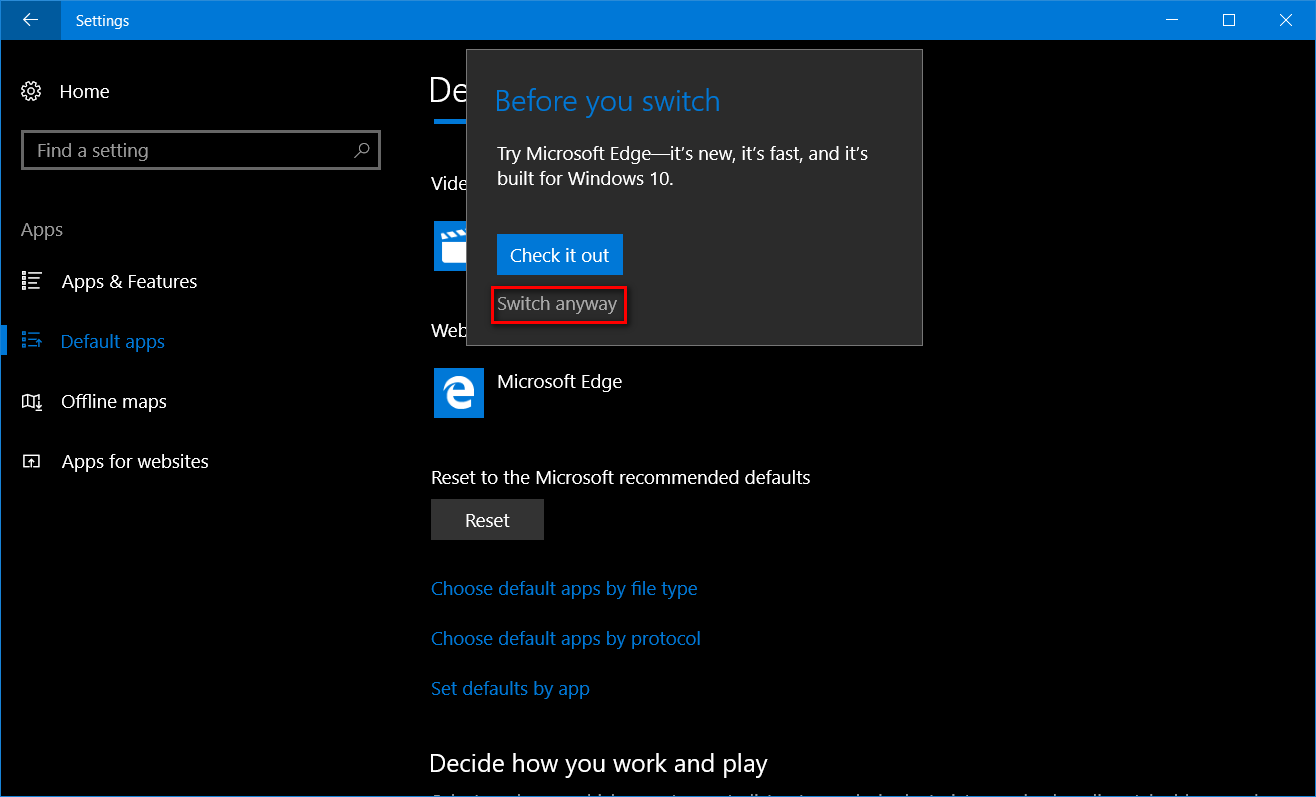Minimize the Settings window

tap(1172, 20)
